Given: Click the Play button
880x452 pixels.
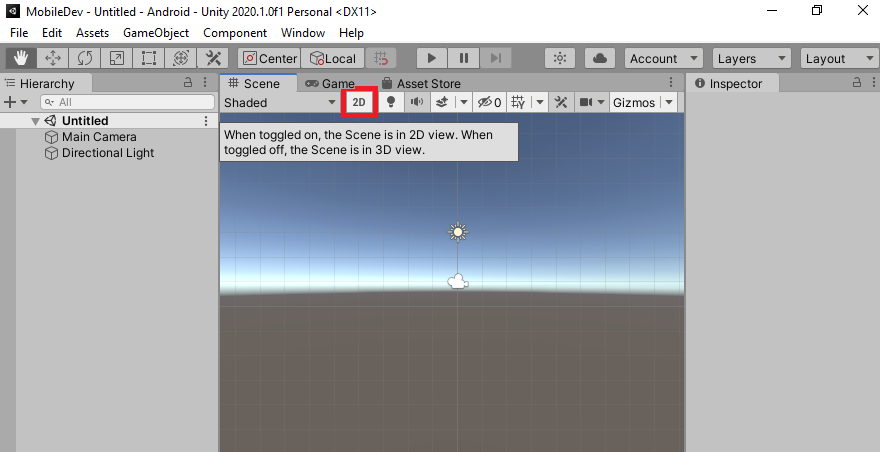Looking at the screenshot, I should (x=432, y=58).
